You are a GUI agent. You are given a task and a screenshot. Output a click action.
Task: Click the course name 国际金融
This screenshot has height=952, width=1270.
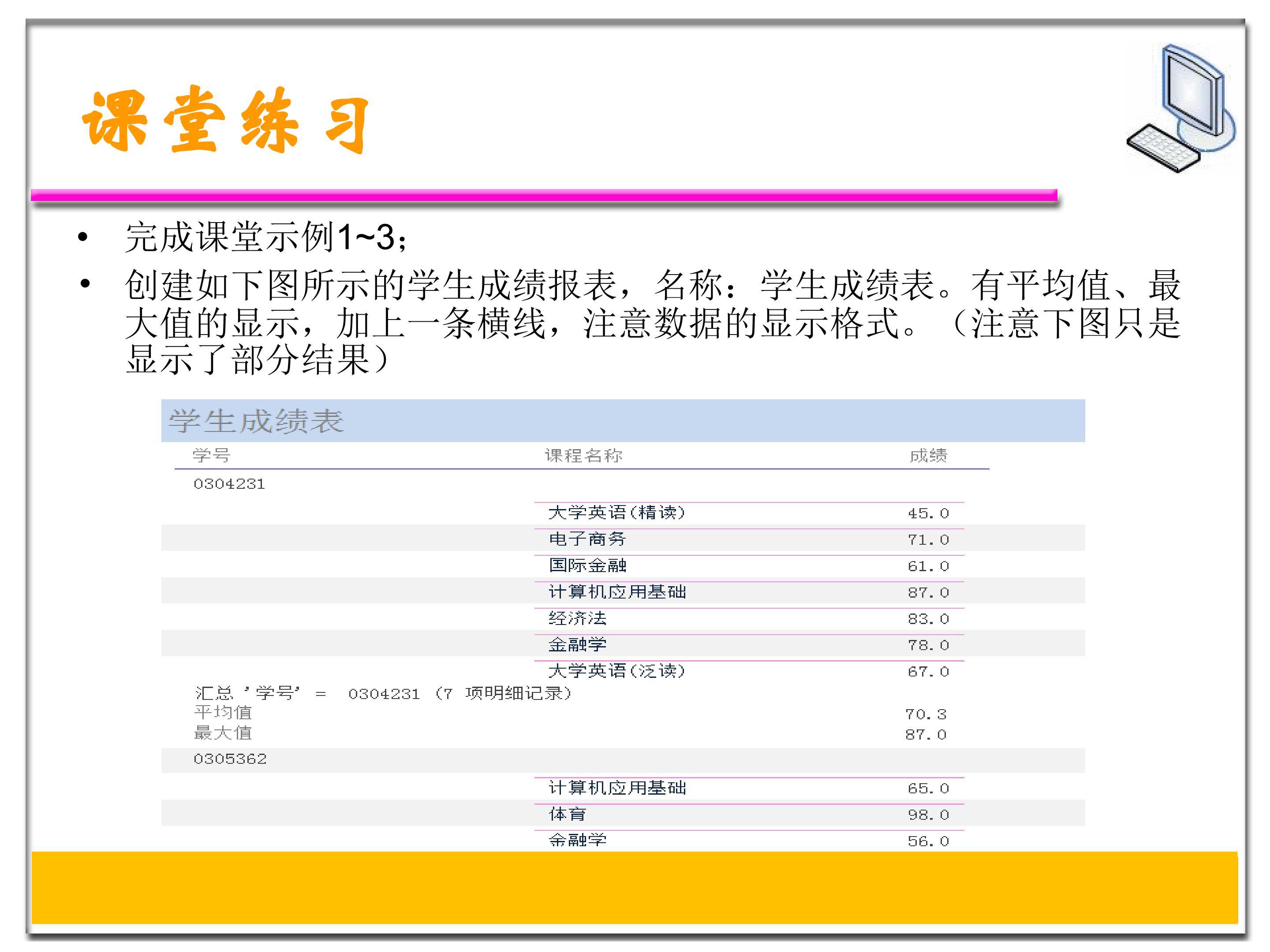click(587, 565)
